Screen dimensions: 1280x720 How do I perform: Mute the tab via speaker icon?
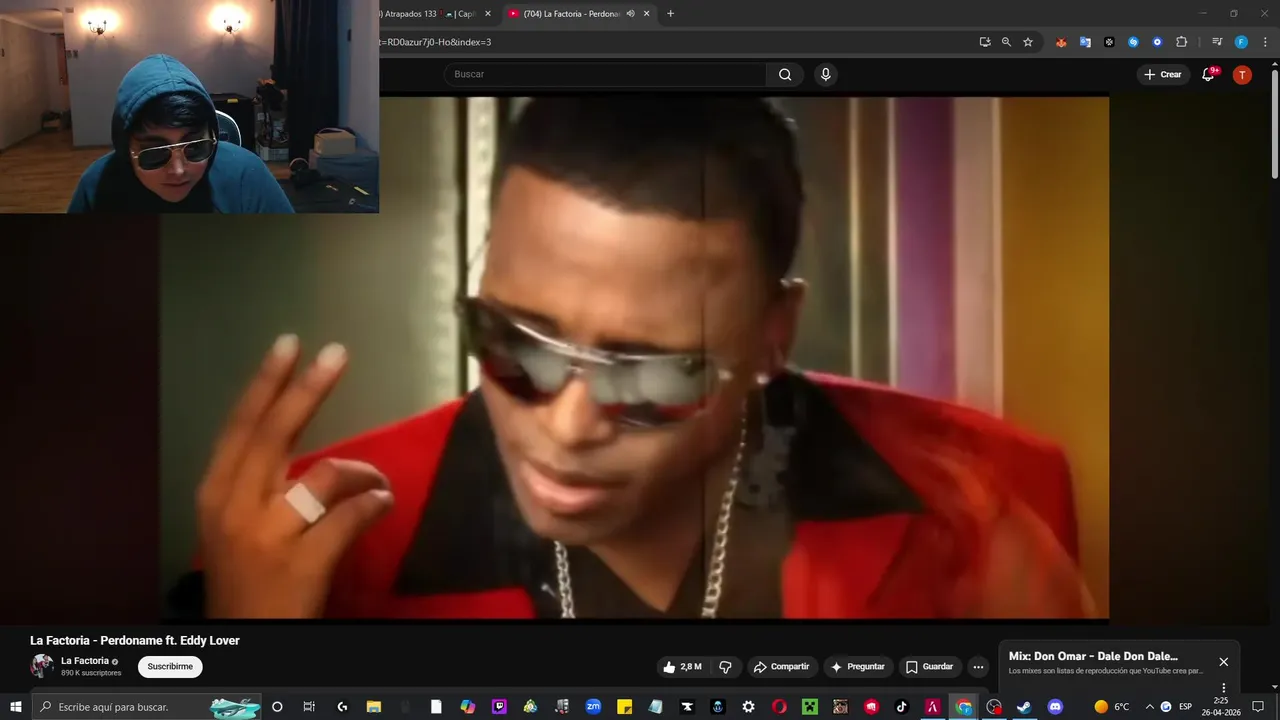tap(630, 14)
